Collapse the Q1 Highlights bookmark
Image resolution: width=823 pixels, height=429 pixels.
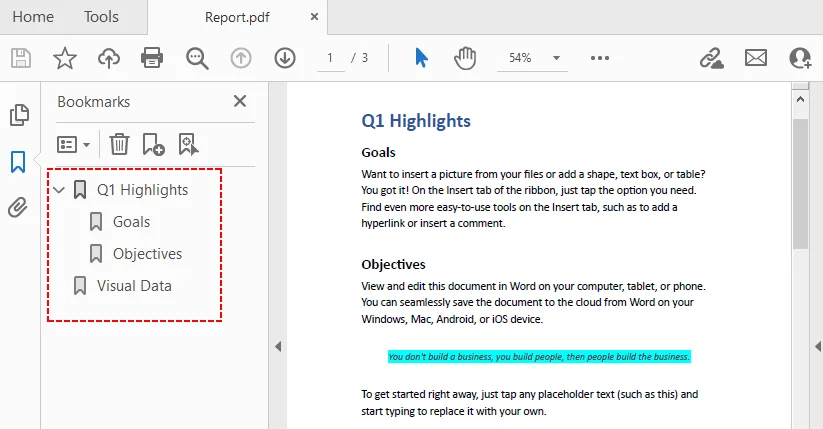(59, 190)
